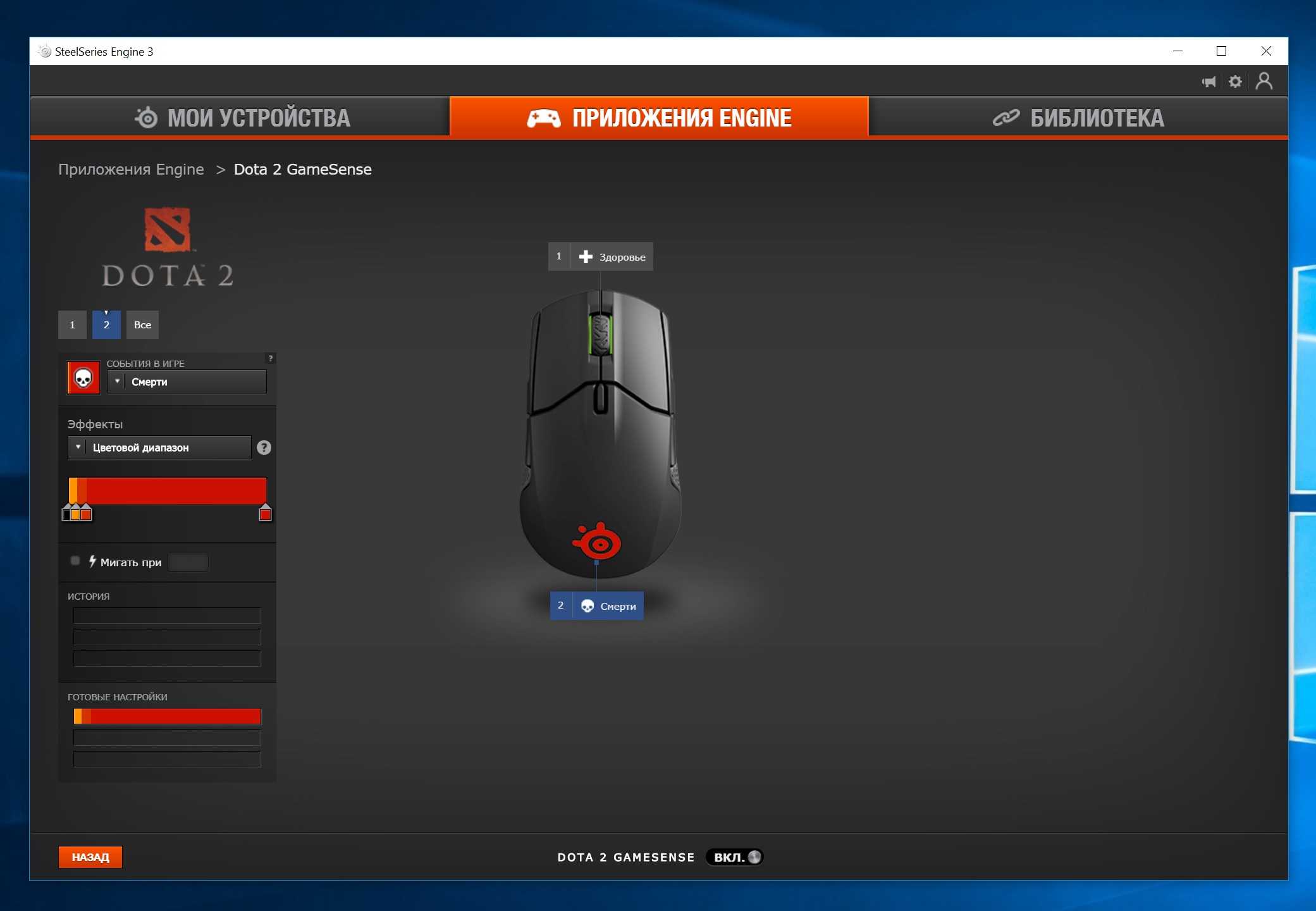Viewport: 1316px width, 911px height.
Task: Click the Назад button
Action: (x=90, y=857)
